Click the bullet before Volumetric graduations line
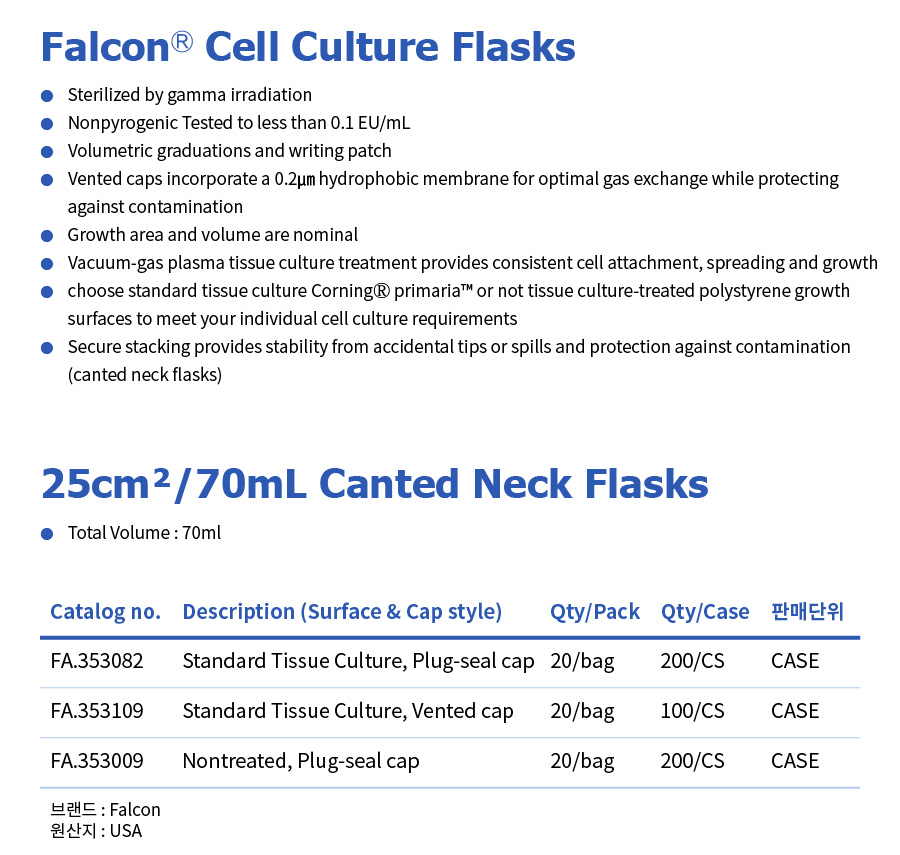 tap(47, 152)
